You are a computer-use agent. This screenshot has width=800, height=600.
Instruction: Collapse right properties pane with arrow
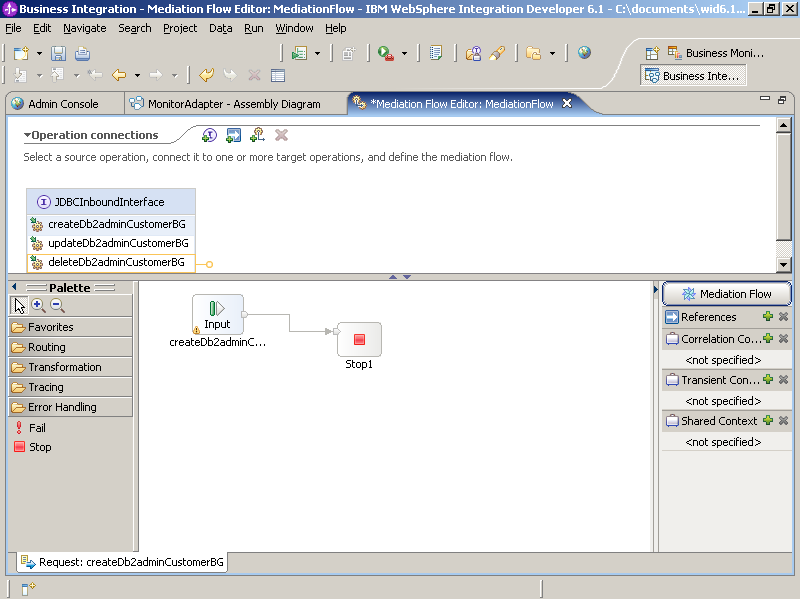(656, 289)
